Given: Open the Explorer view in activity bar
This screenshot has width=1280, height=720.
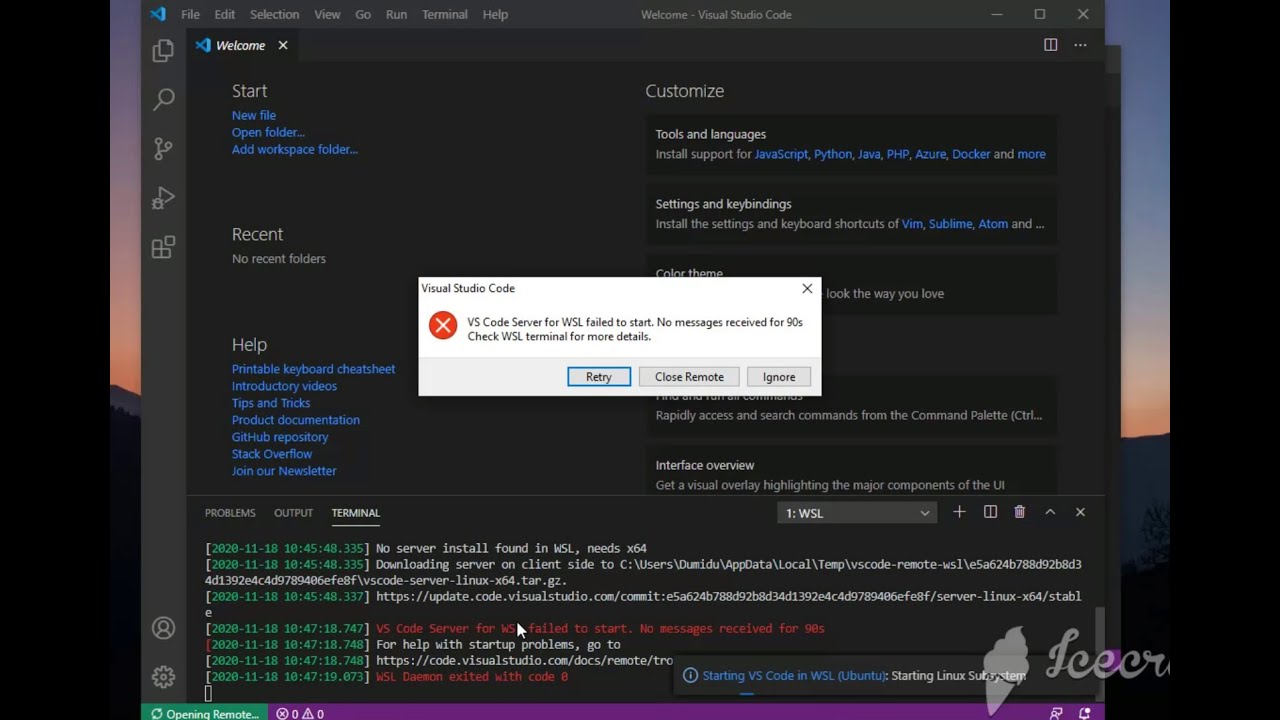Looking at the screenshot, I should coord(163,51).
